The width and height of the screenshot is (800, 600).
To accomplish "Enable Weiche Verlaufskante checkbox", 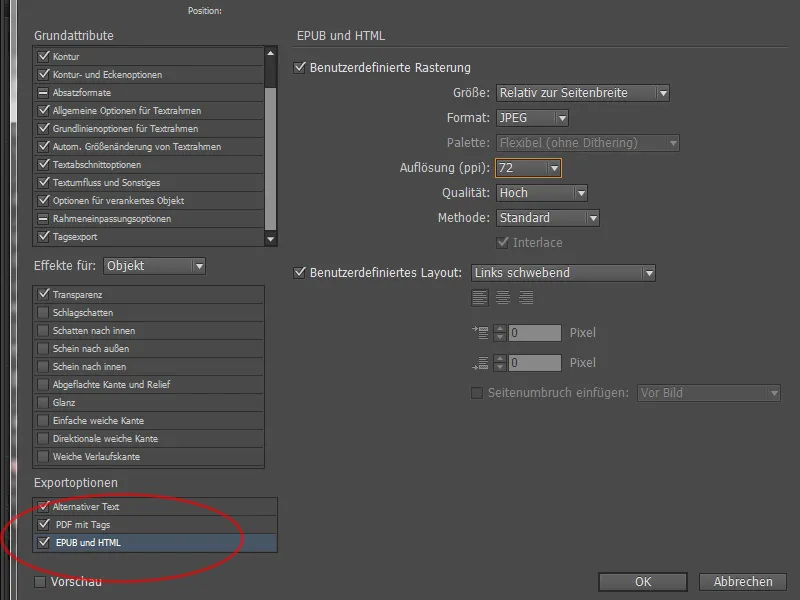I will (x=43, y=456).
